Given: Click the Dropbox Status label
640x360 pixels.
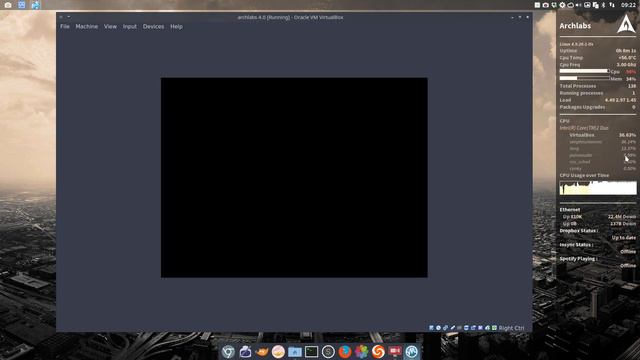Looking at the screenshot, I should click(x=578, y=231).
